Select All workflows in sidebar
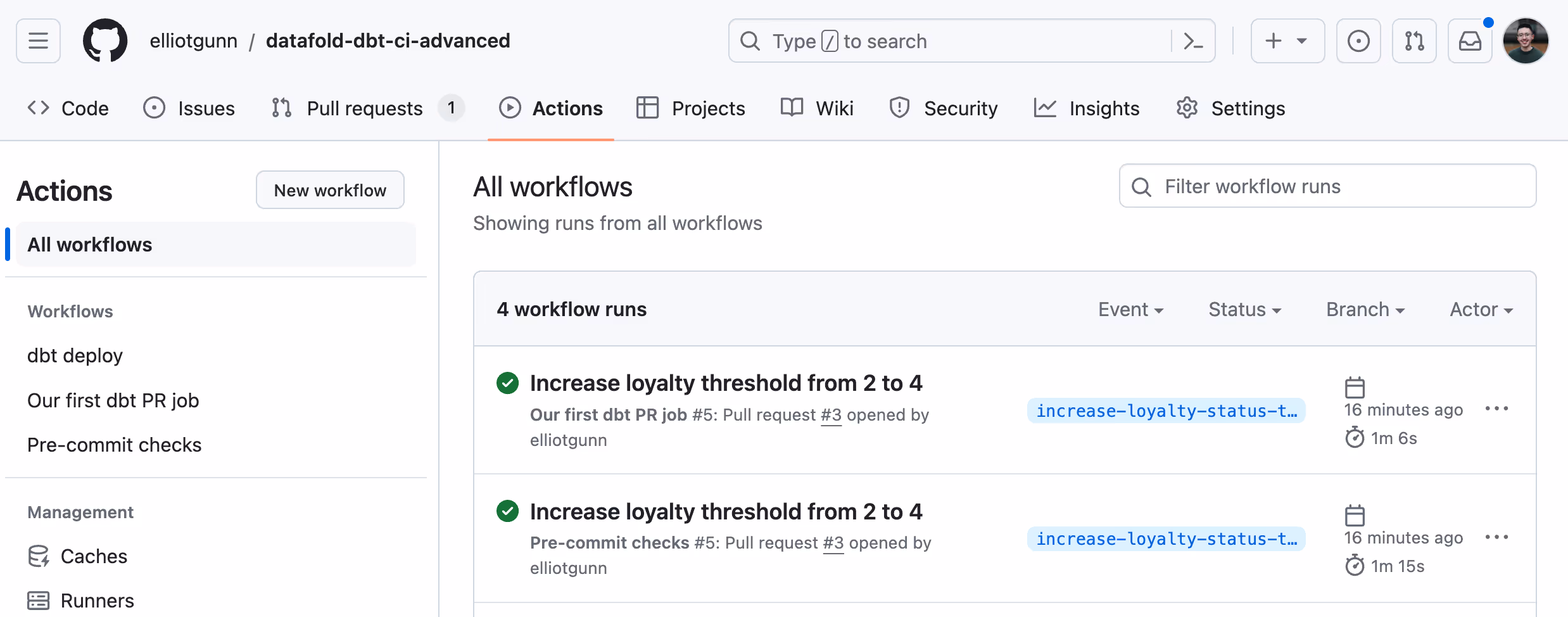 tap(216, 245)
